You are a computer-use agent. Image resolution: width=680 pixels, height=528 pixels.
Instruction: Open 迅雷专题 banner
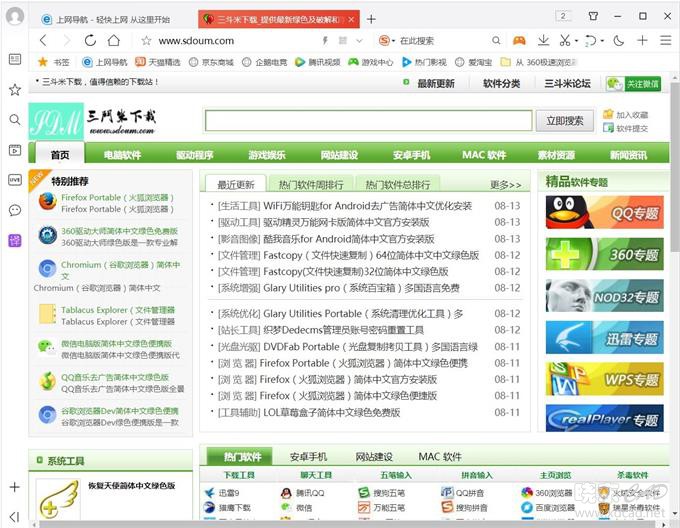click(605, 338)
